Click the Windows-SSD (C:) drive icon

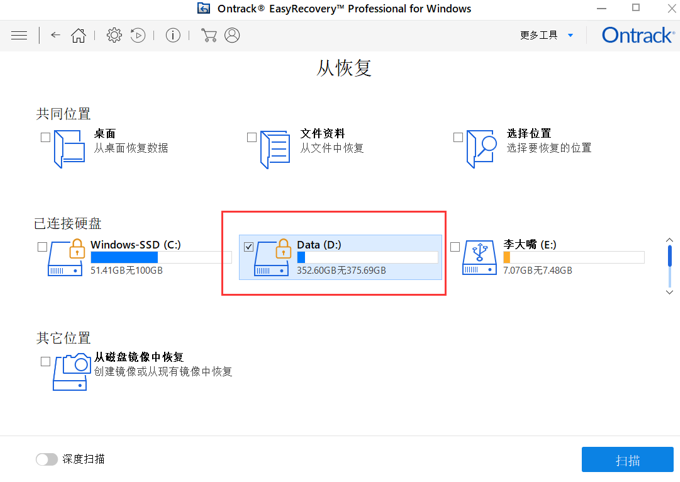(68, 257)
